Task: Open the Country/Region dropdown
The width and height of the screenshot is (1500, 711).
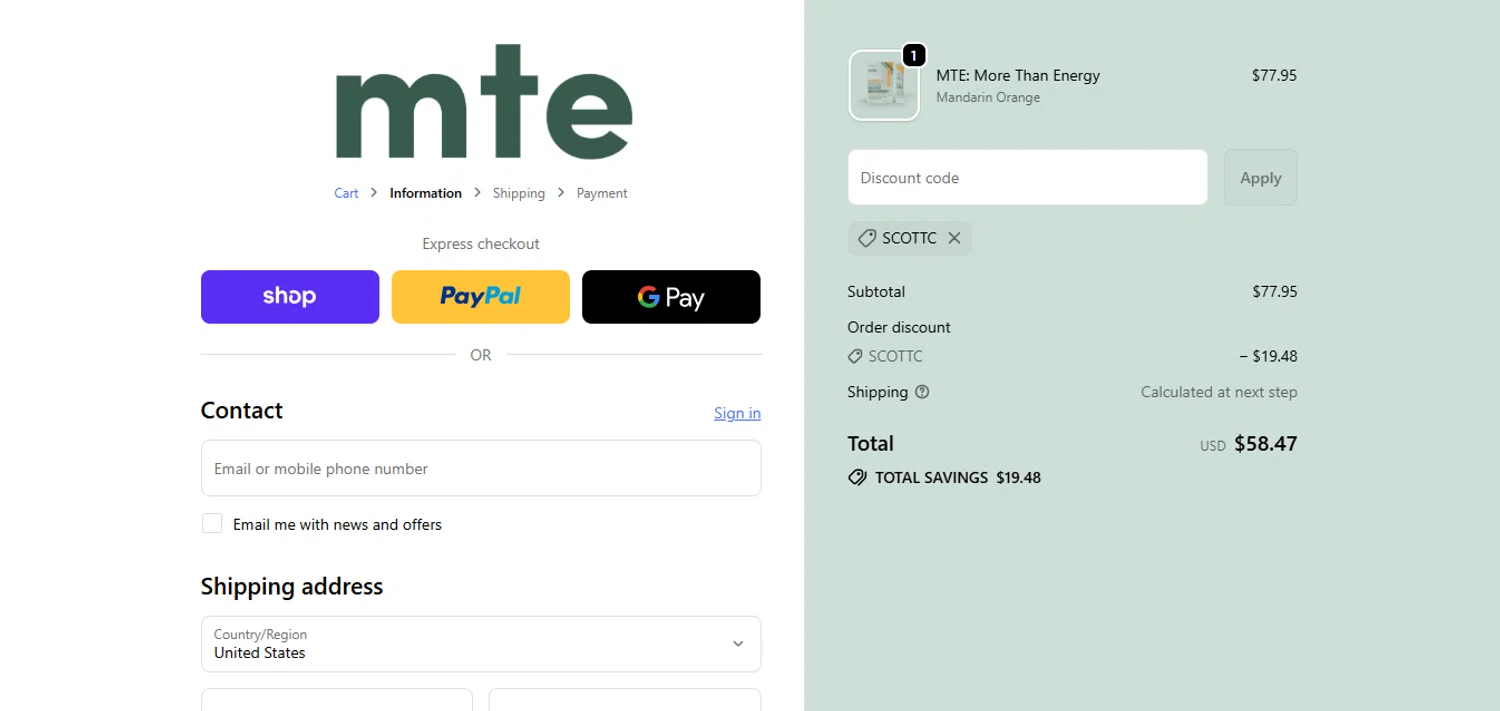Action: 481,644
